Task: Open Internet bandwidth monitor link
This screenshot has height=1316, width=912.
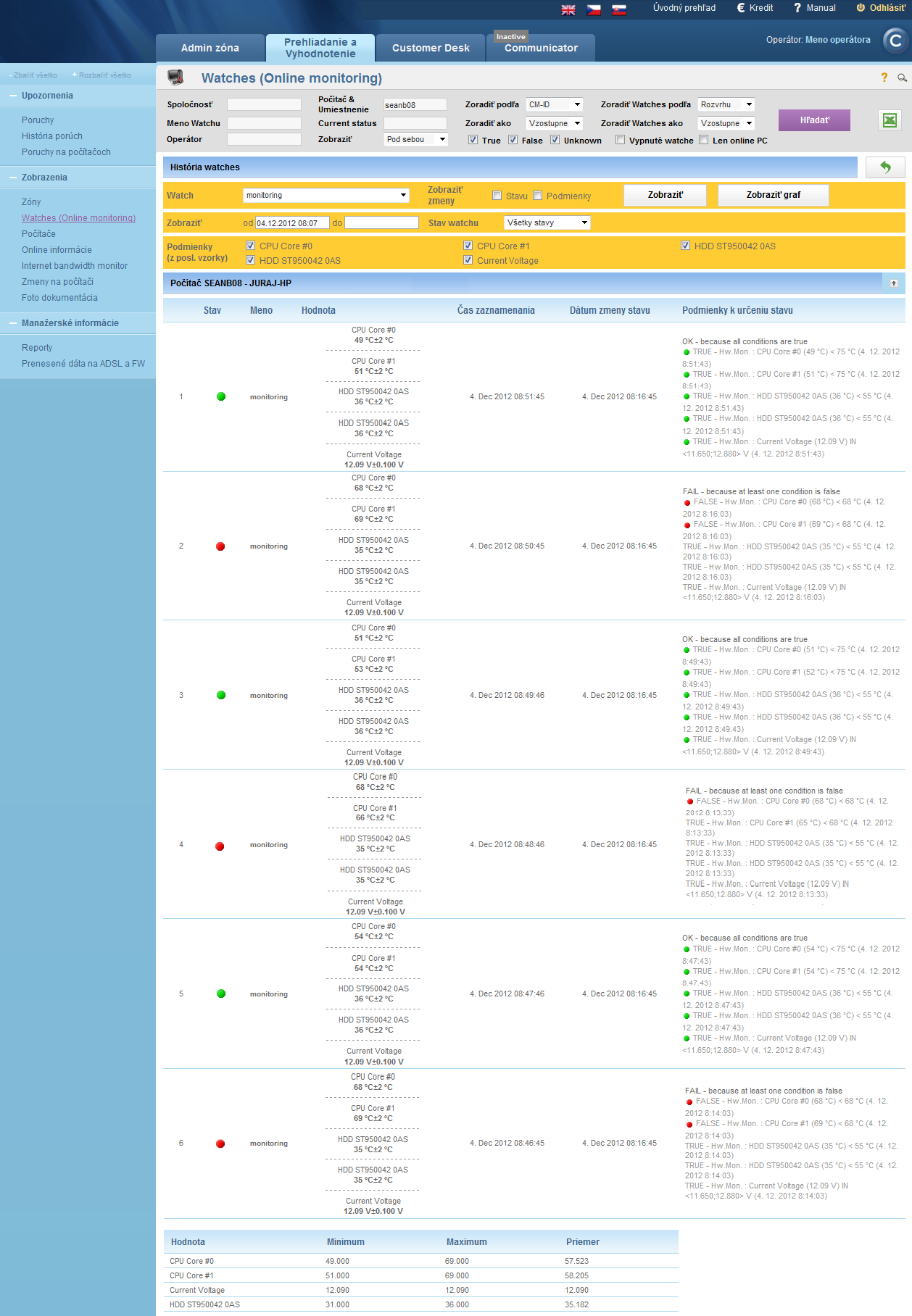Action: coord(75,266)
